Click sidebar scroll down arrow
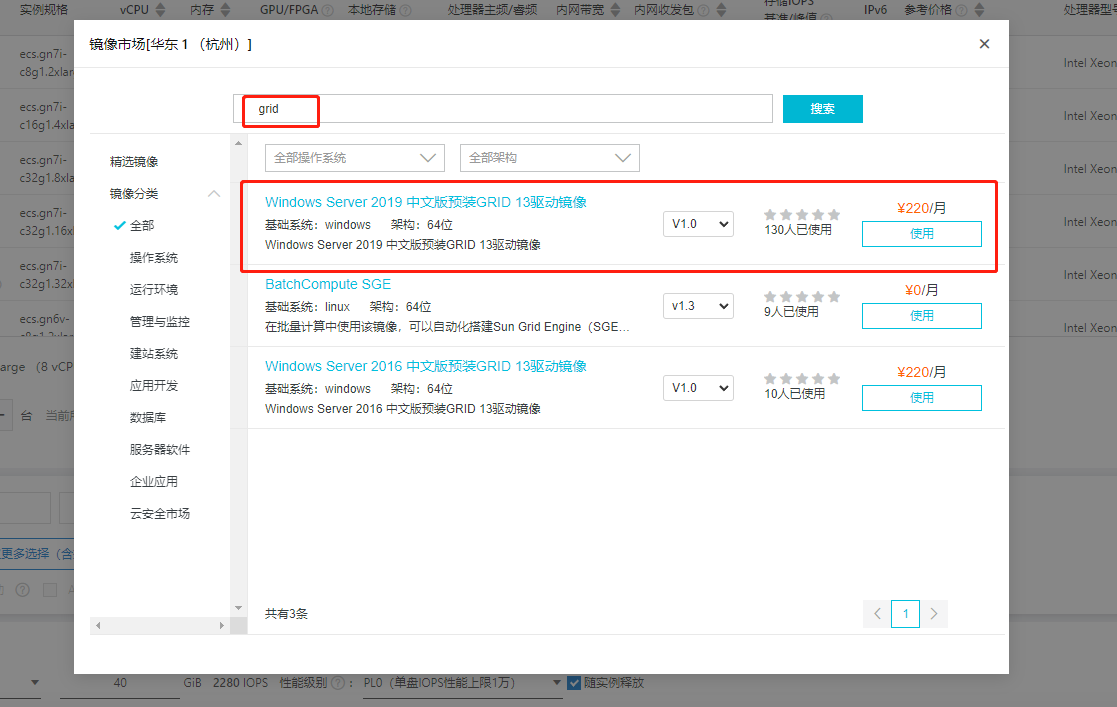Viewport: 1117px width, 707px height. click(x=239, y=608)
